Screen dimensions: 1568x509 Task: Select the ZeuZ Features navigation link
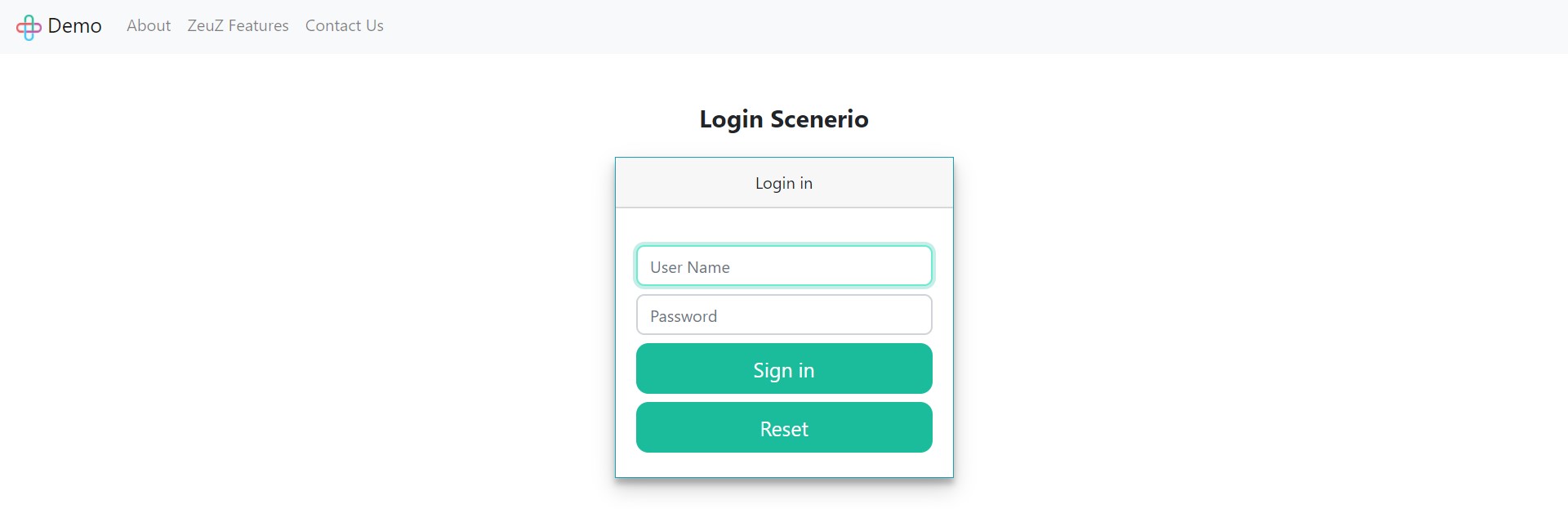tap(238, 26)
